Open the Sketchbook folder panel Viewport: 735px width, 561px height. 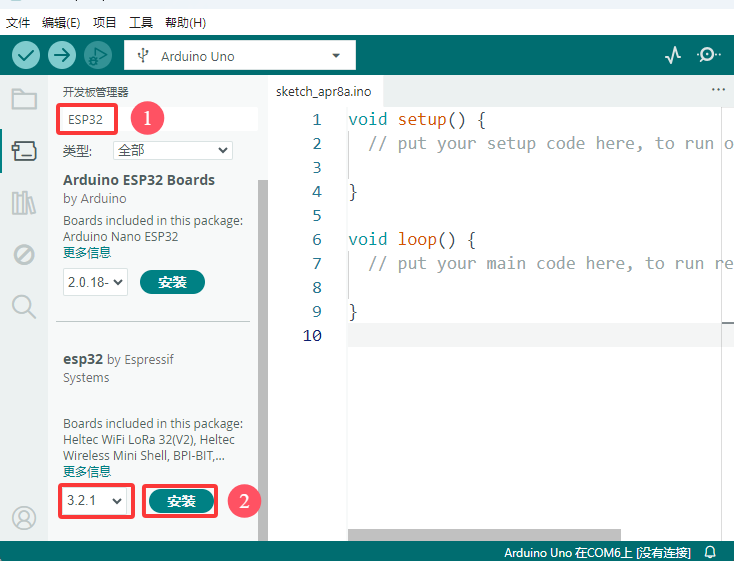coord(24,99)
